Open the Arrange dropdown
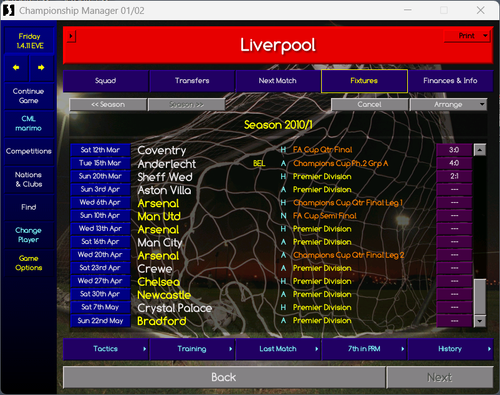Screen dimensions: 500x395 448,104
